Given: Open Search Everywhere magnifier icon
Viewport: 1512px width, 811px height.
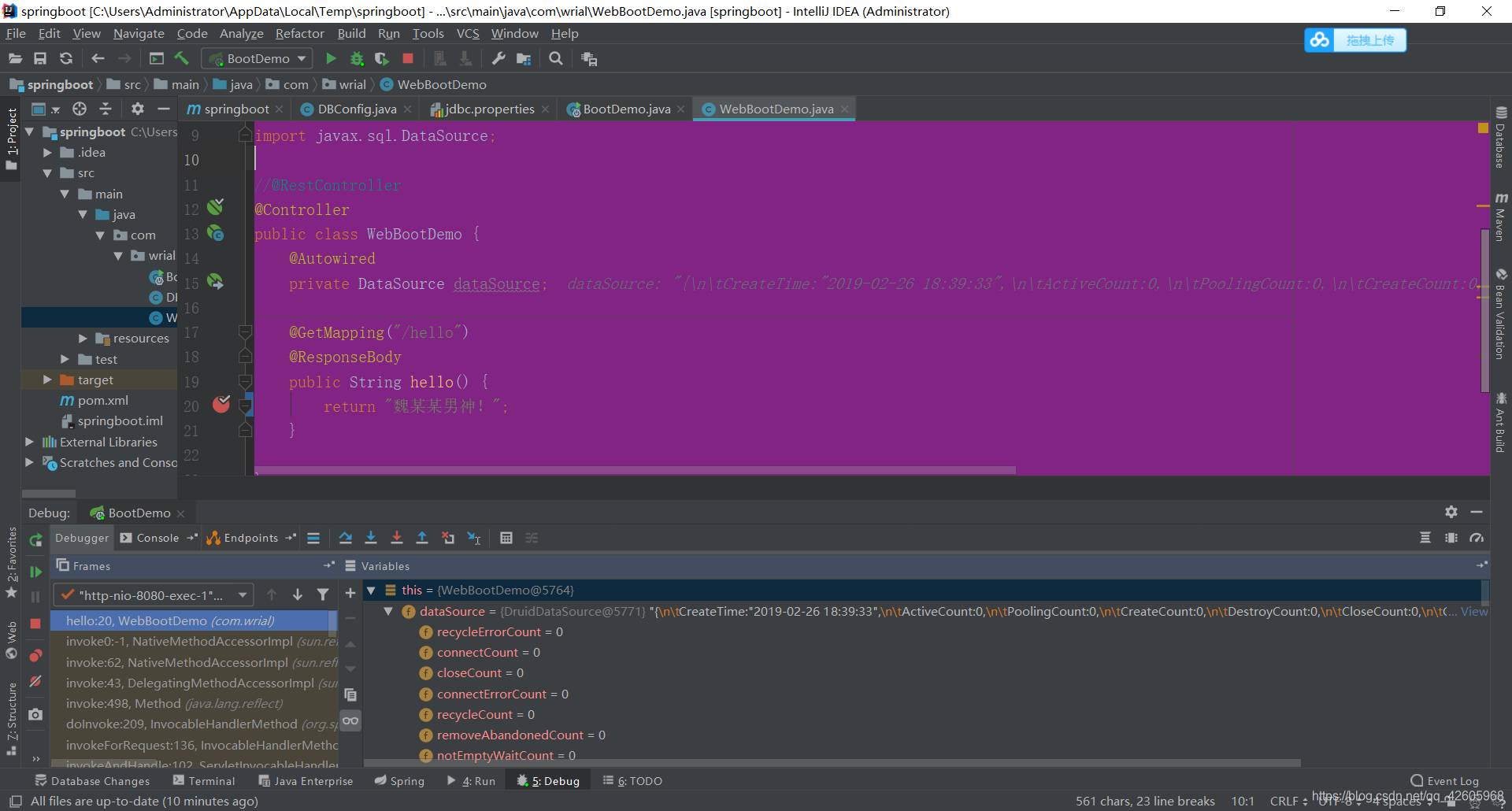Looking at the screenshot, I should [556, 58].
